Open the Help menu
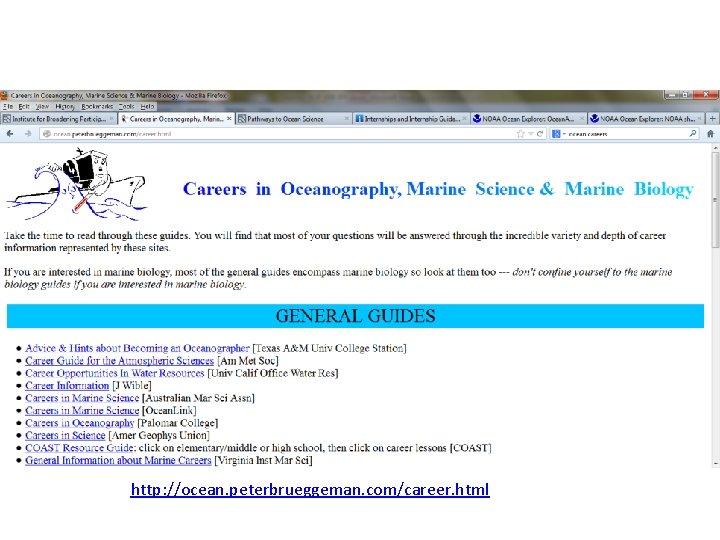Viewport: 720px width, 540px height. [147, 107]
